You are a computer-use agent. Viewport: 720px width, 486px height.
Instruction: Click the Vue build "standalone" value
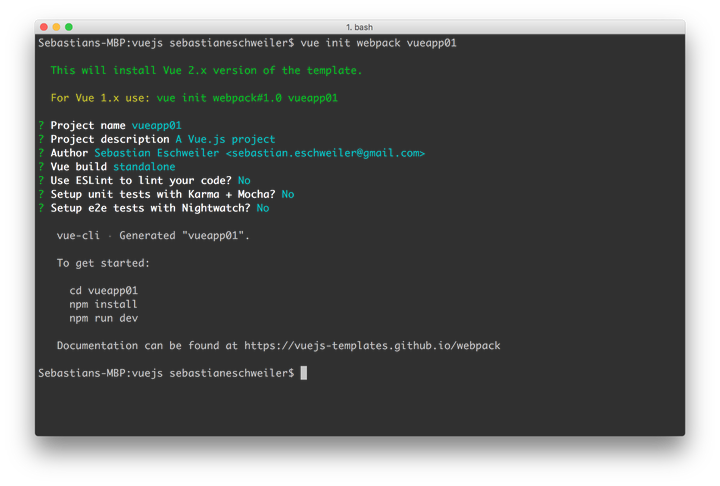(x=144, y=167)
